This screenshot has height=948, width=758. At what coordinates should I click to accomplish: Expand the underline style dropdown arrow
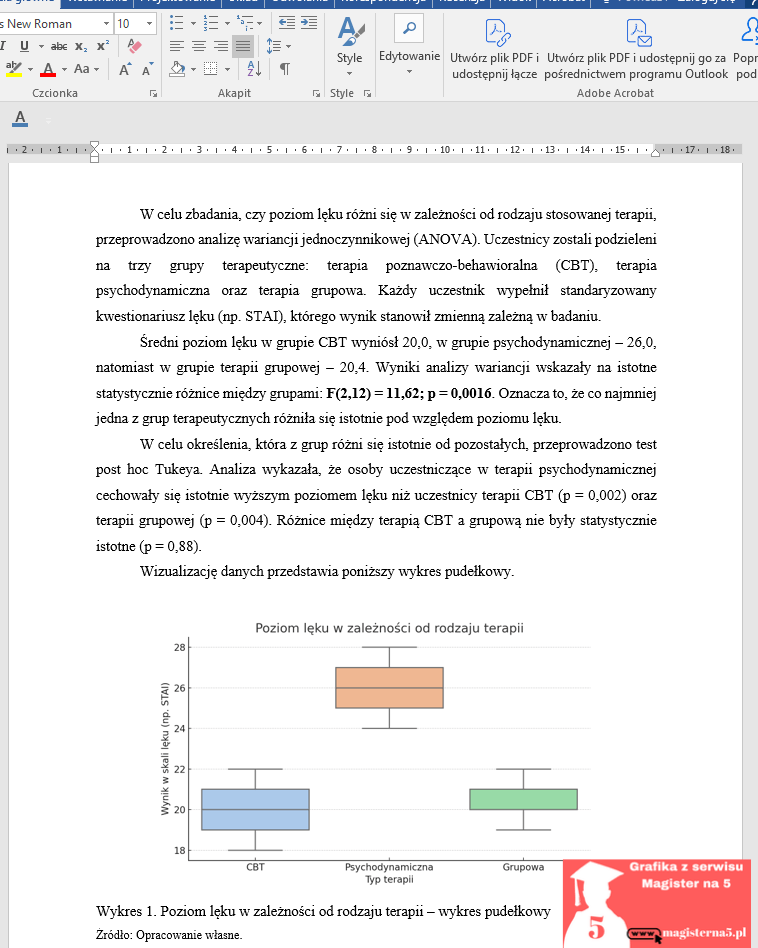[41, 46]
